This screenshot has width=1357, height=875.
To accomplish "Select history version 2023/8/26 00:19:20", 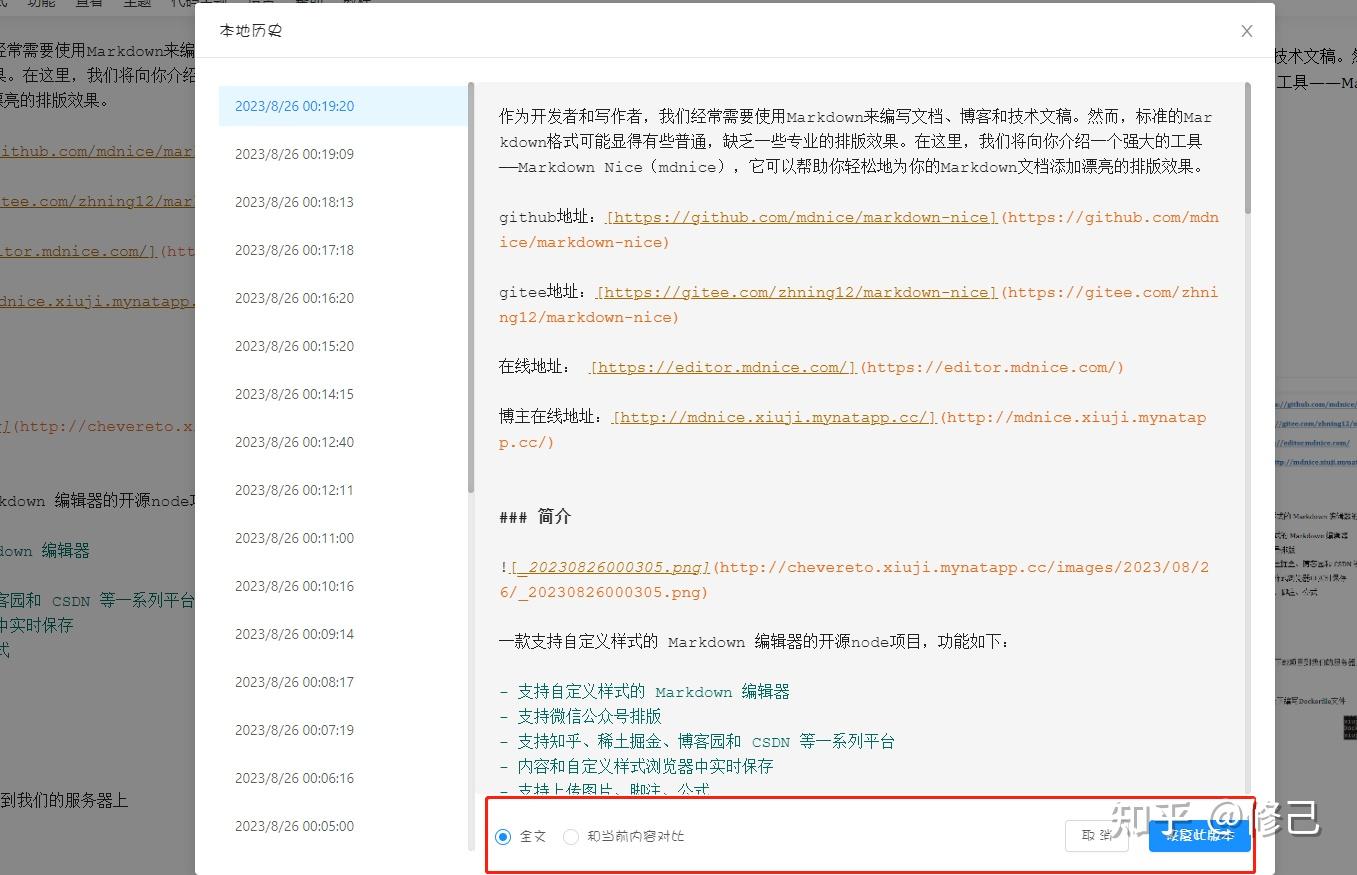I will pos(293,105).
